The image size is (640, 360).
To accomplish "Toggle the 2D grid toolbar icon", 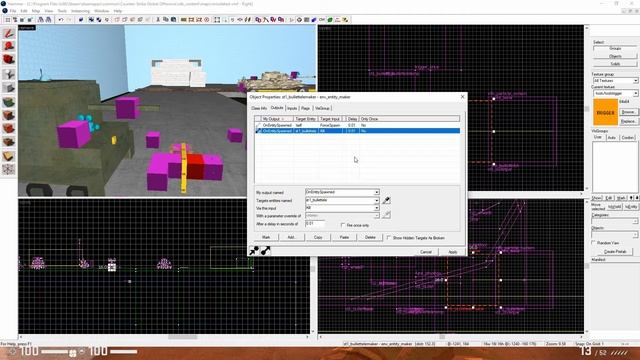I will (7, 20).
